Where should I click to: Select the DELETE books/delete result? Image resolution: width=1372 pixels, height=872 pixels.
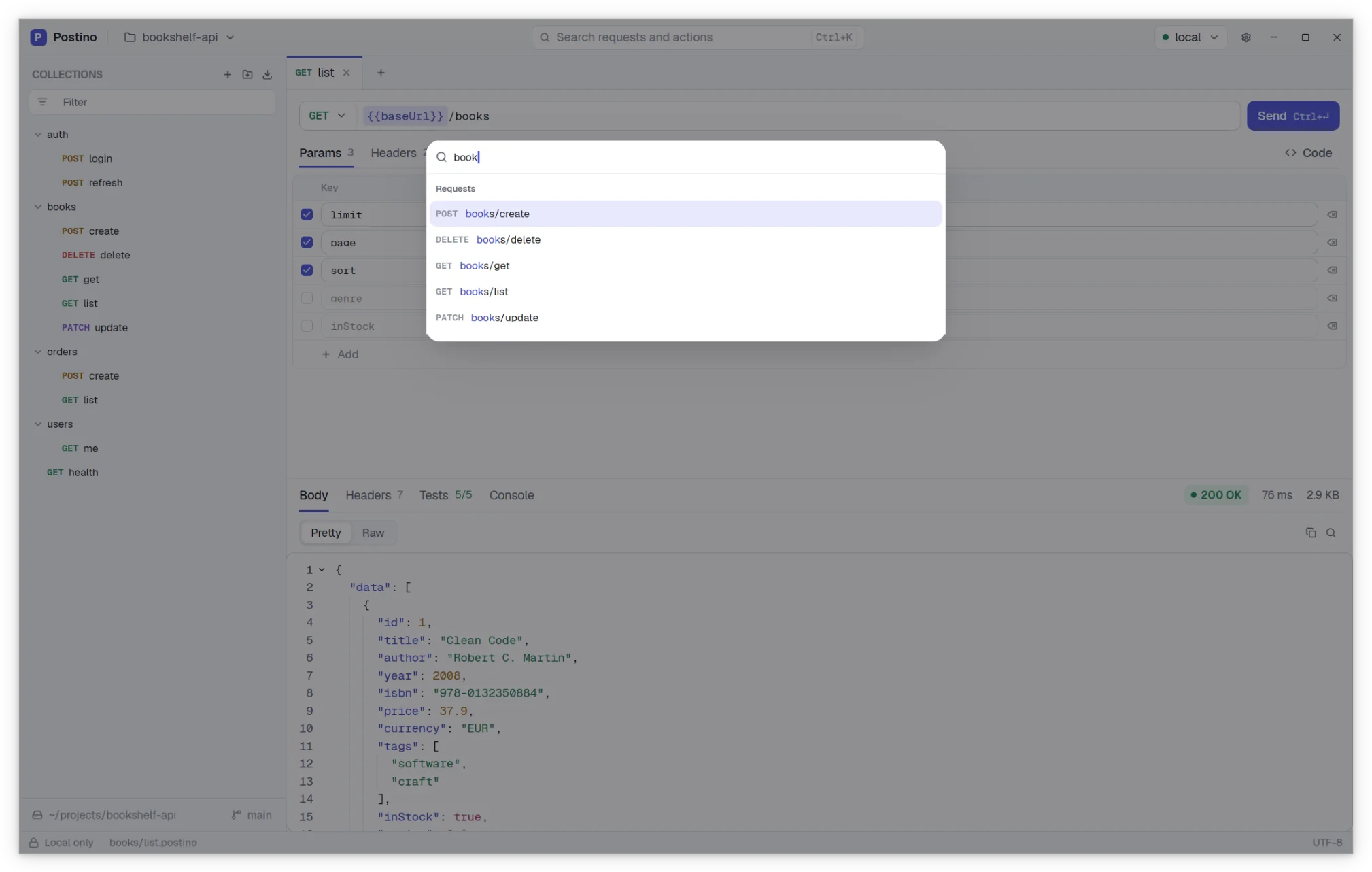coord(685,239)
